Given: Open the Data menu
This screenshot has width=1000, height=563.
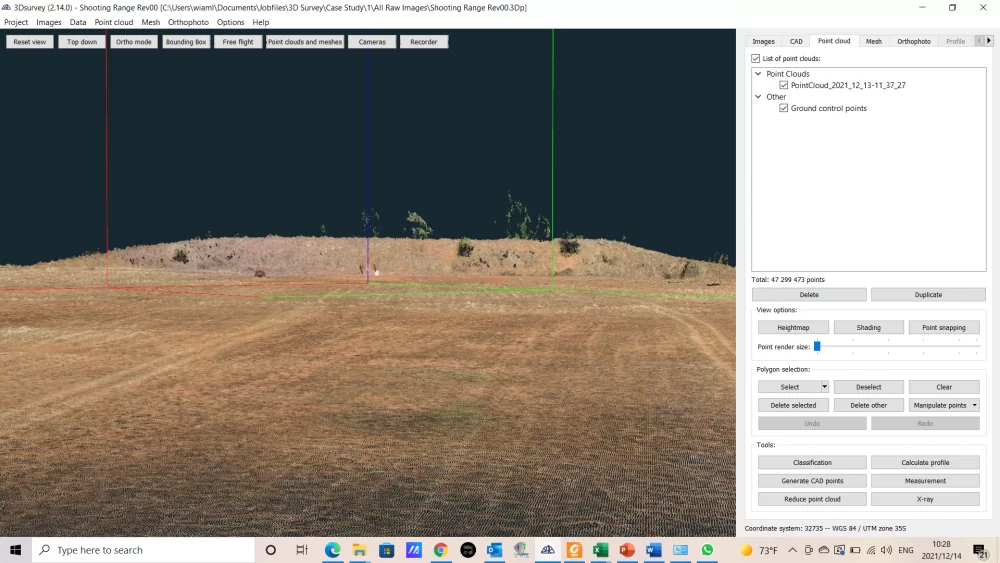Looking at the screenshot, I should [78, 22].
